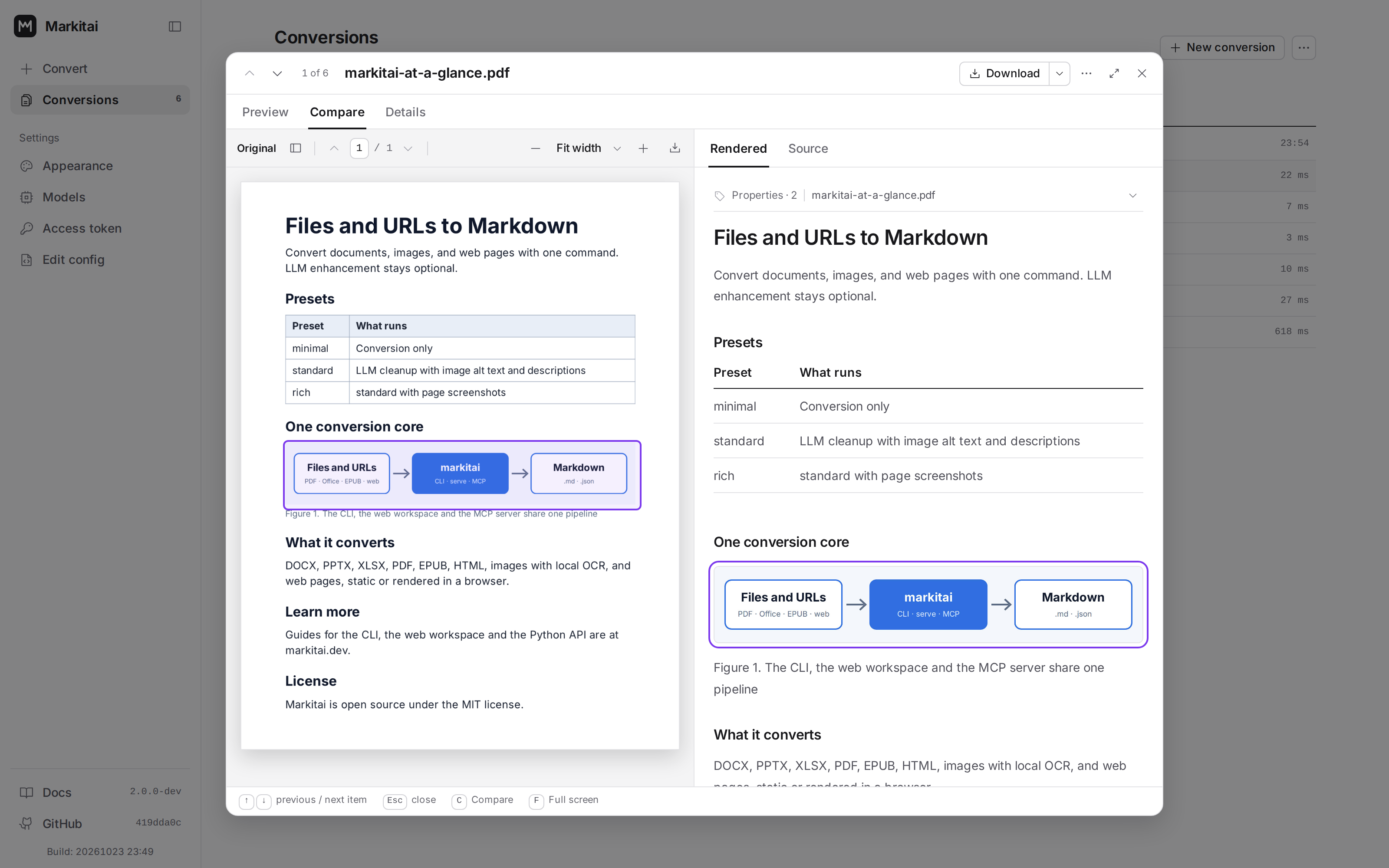This screenshot has height=868, width=1389.
Task: Expand the Properties section chevron
Action: point(1133,196)
